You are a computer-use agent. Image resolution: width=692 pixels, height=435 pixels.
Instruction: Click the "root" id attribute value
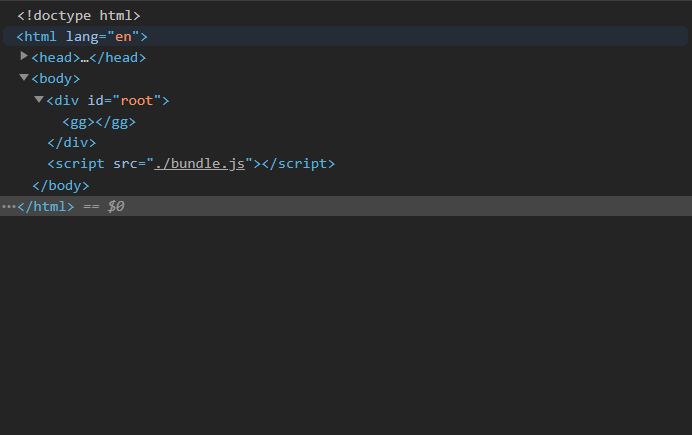[137, 101]
